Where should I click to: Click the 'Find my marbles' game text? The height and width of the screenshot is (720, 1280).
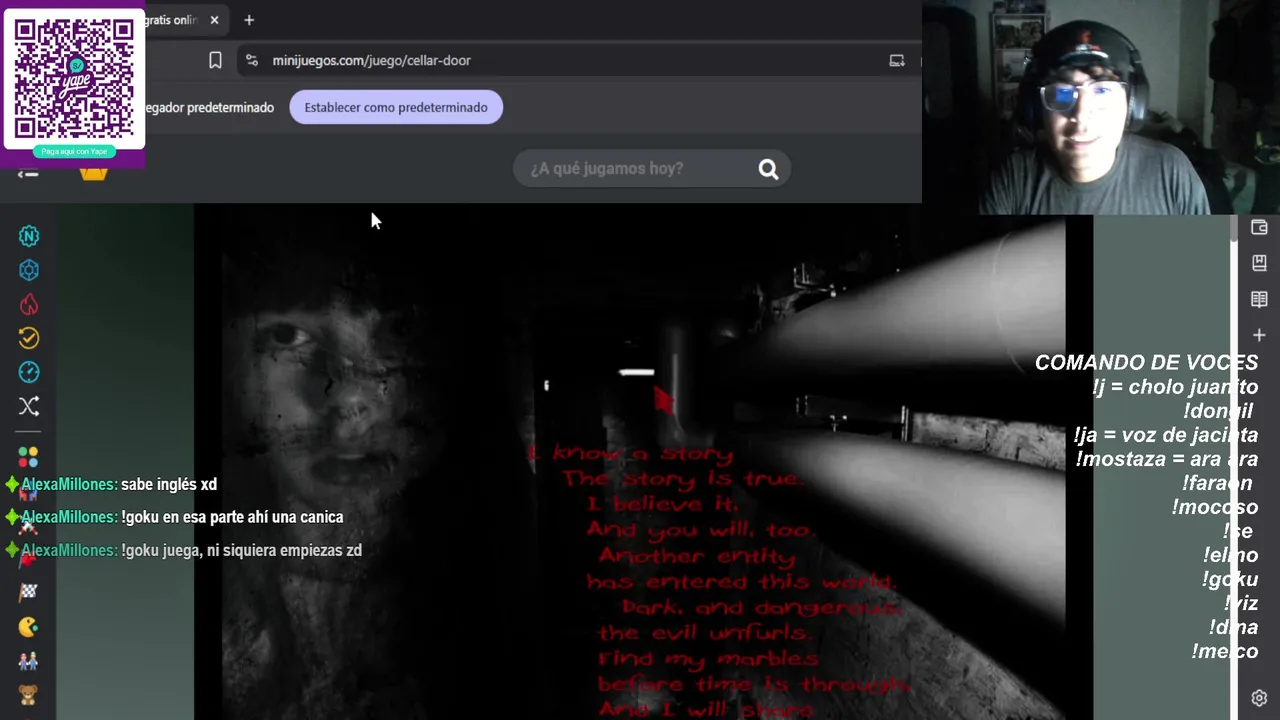click(x=708, y=658)
